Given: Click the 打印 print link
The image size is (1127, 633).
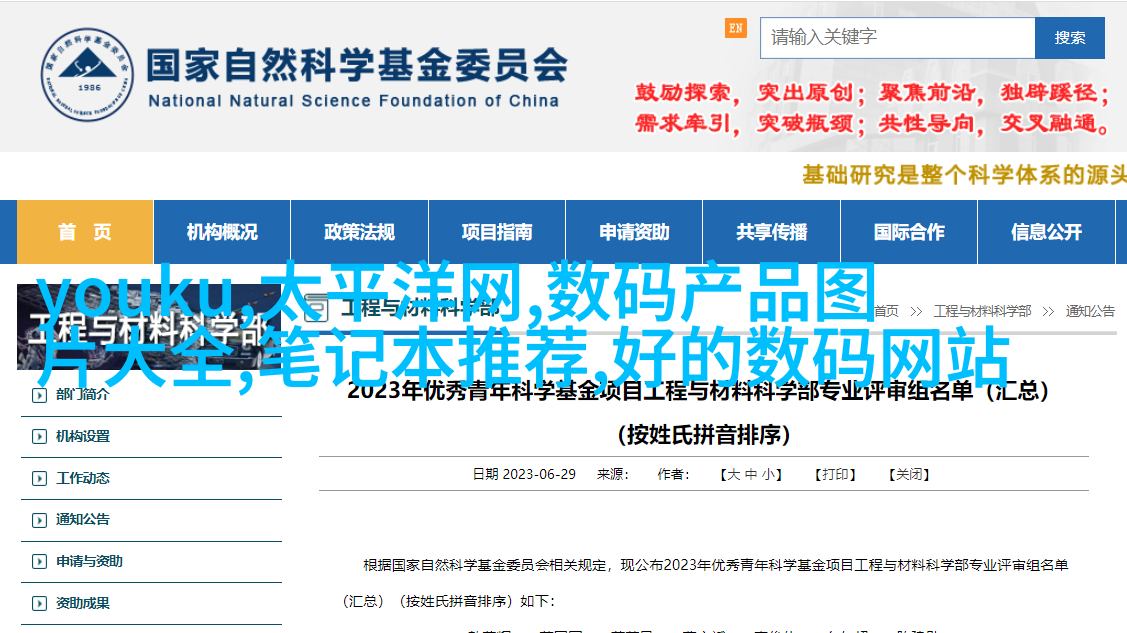Looking at the screenshot, I should point(835,474).
